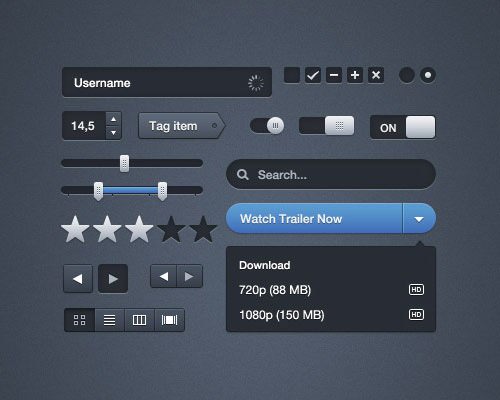Click the magnifier search icon
Screen dimensions: 500x400
tap(243, 174)
